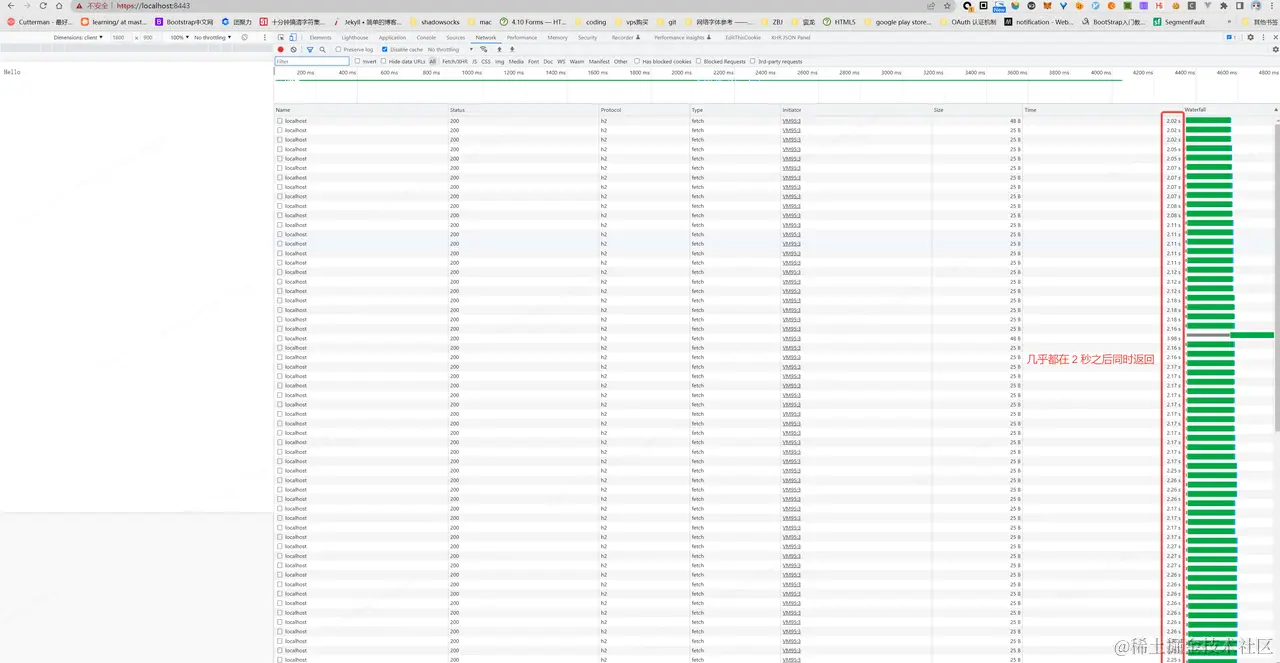Open the DevTools three-dot options menu
Image resolution: width=1280 pixels, height=663 pixels.
[1263, 37]
